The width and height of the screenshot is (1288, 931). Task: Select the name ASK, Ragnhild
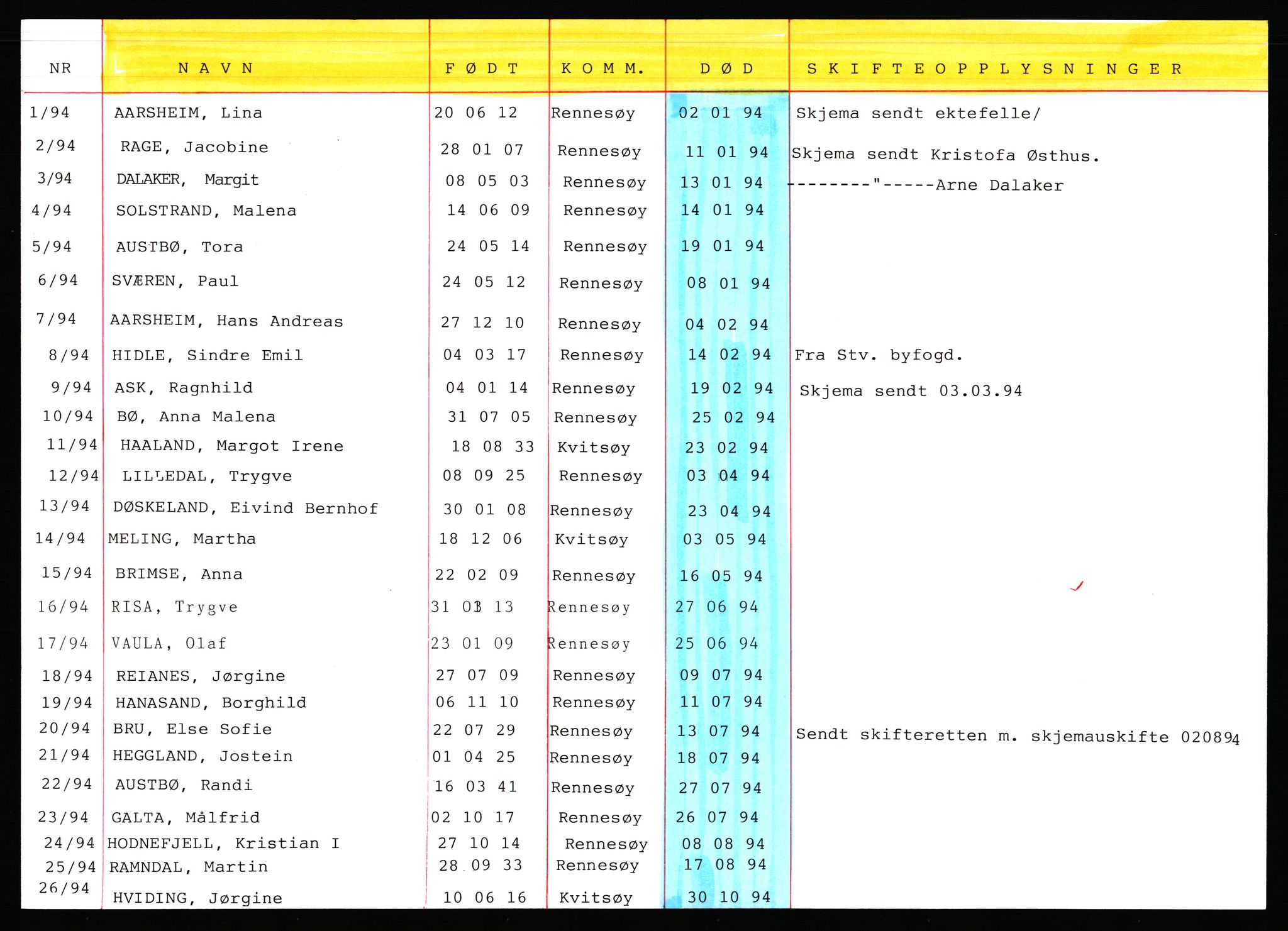pos(184,388)
